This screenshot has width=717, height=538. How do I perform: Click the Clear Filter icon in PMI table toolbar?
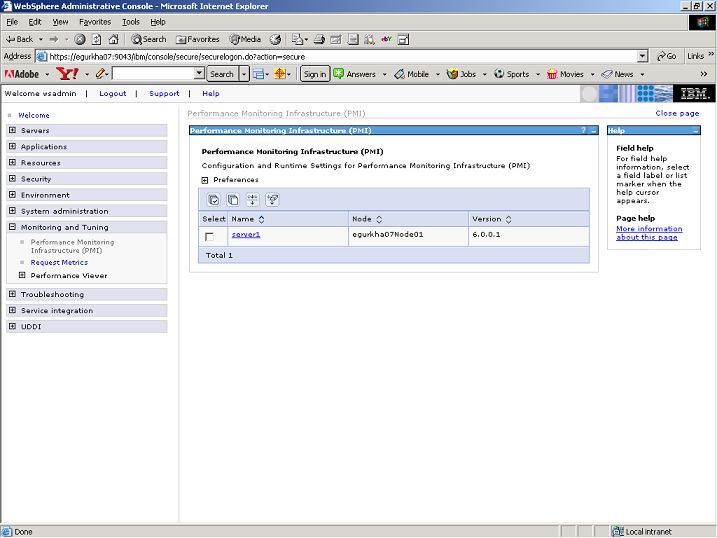pyautogui.click(x=273, y=200)
